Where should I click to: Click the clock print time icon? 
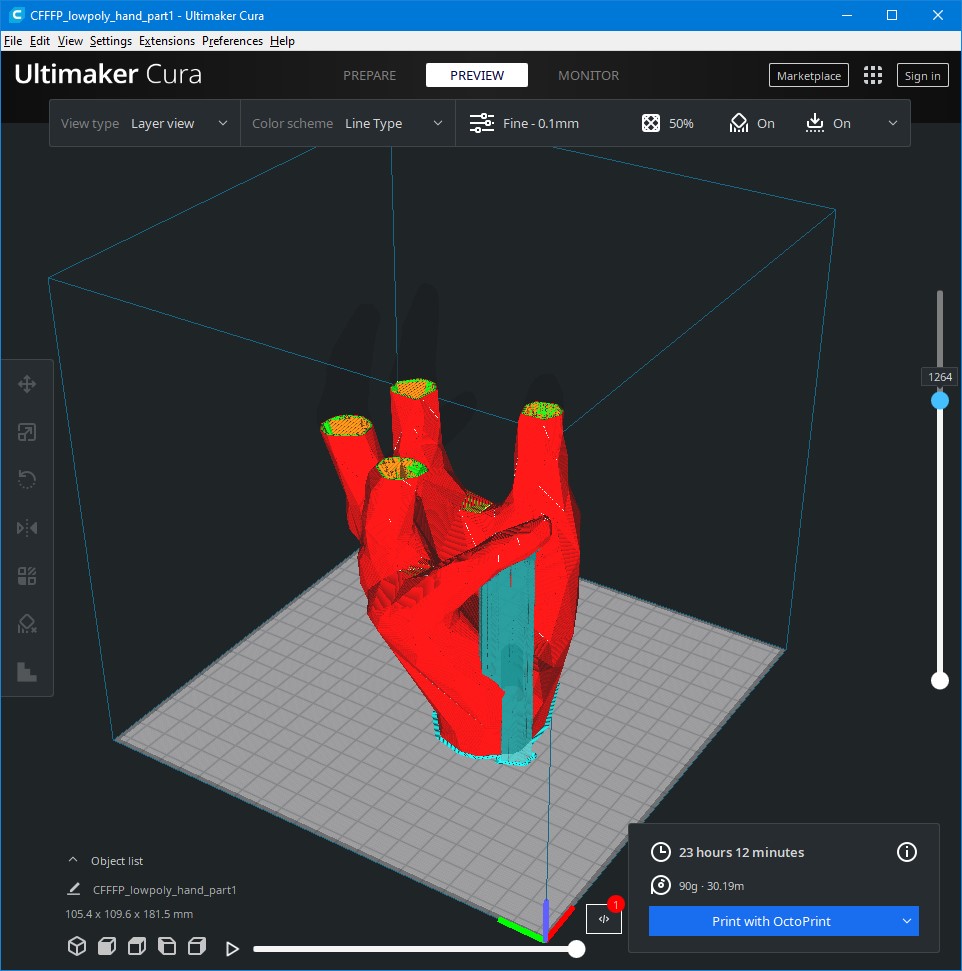pyautogui.click(x=660, y=852)
